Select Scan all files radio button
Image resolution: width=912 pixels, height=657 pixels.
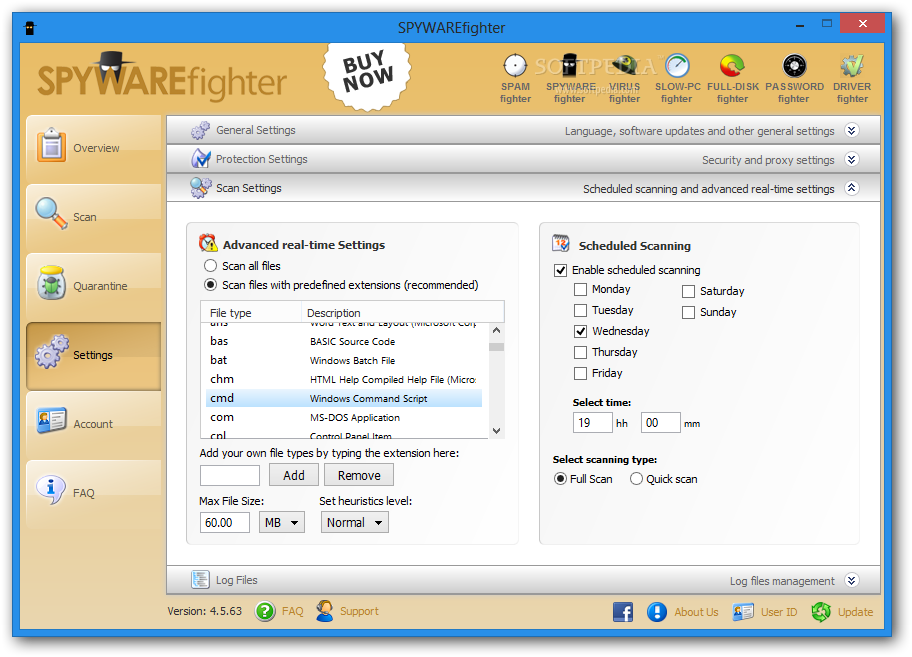pos(210,266)
